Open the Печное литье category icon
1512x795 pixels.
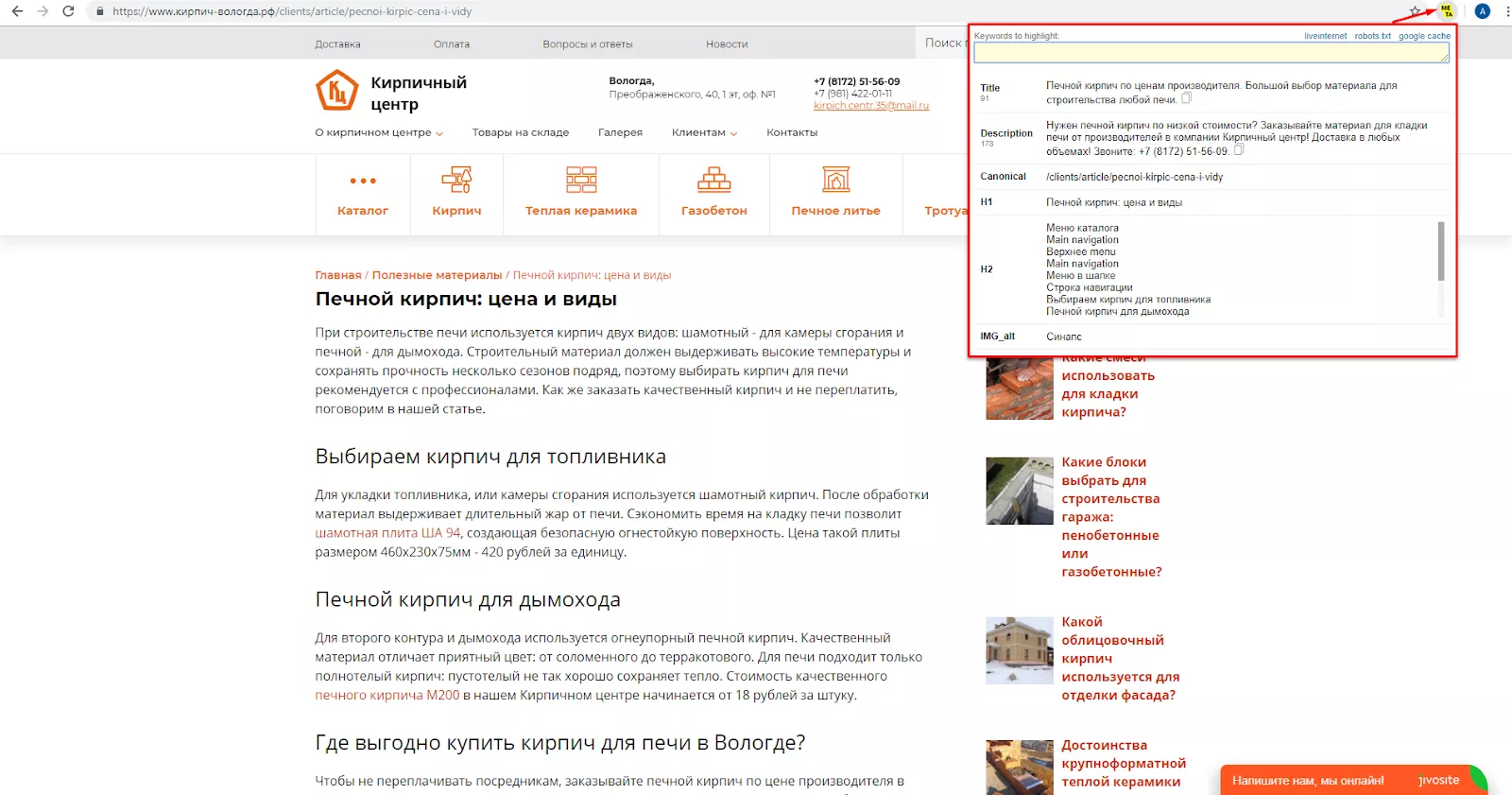(836, 180)
